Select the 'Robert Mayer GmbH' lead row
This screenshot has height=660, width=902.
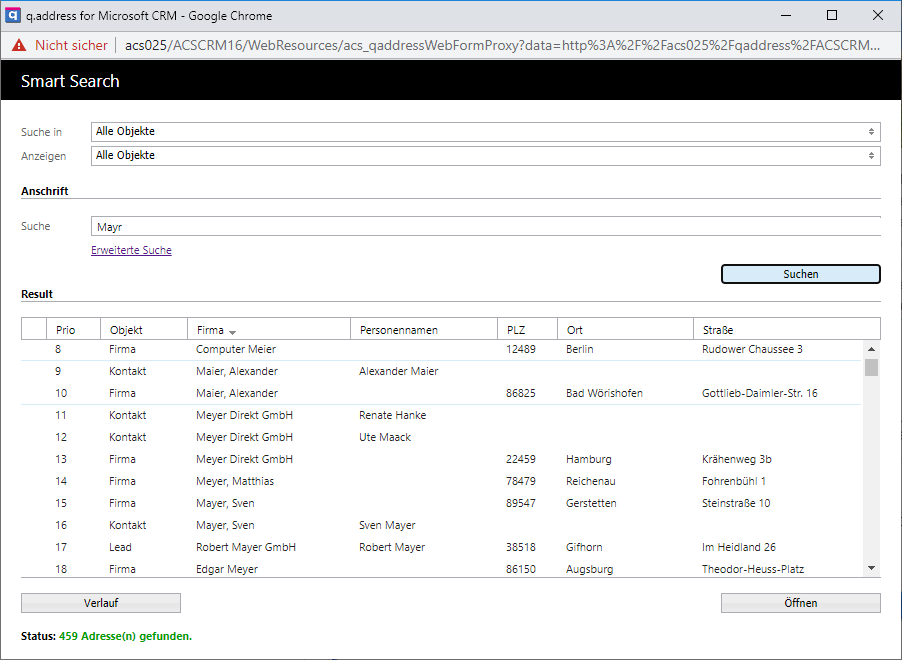(441, 547)
